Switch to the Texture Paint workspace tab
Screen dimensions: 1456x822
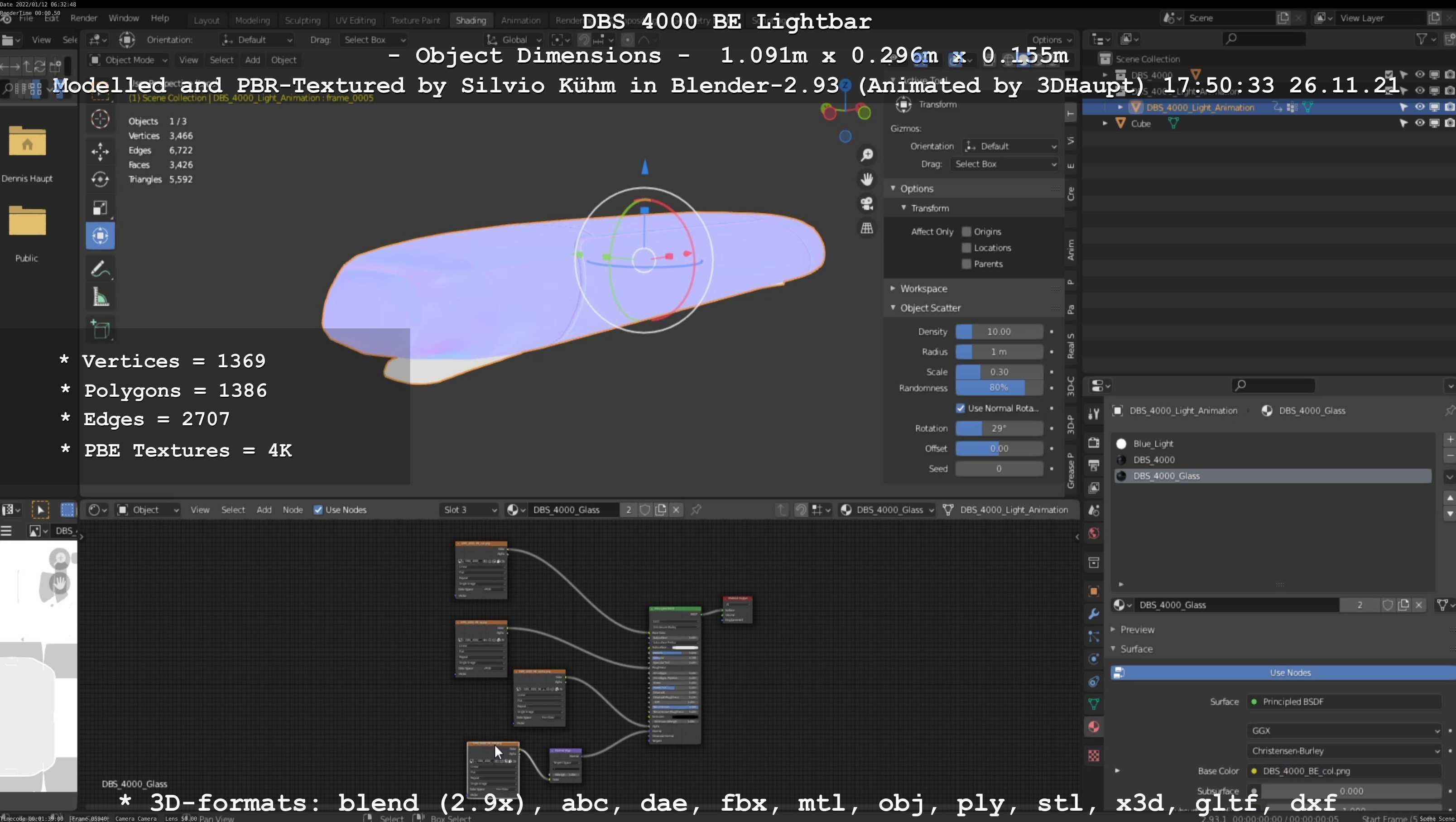(415, 20)
